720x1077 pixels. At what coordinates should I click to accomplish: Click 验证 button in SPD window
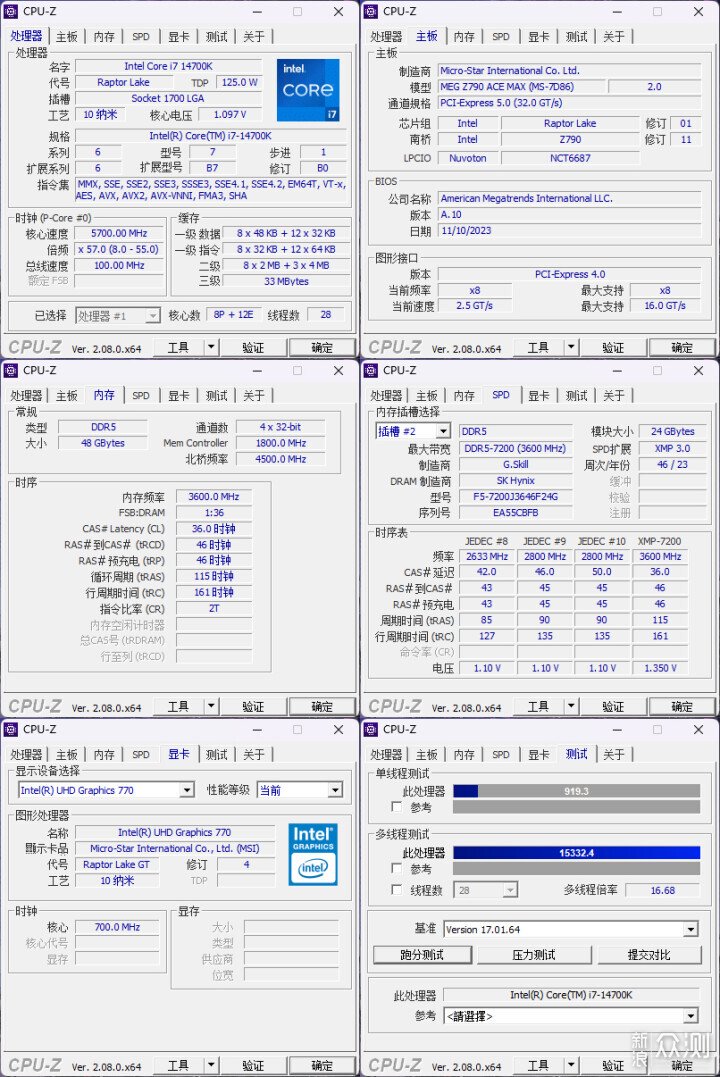coord(613,706)
